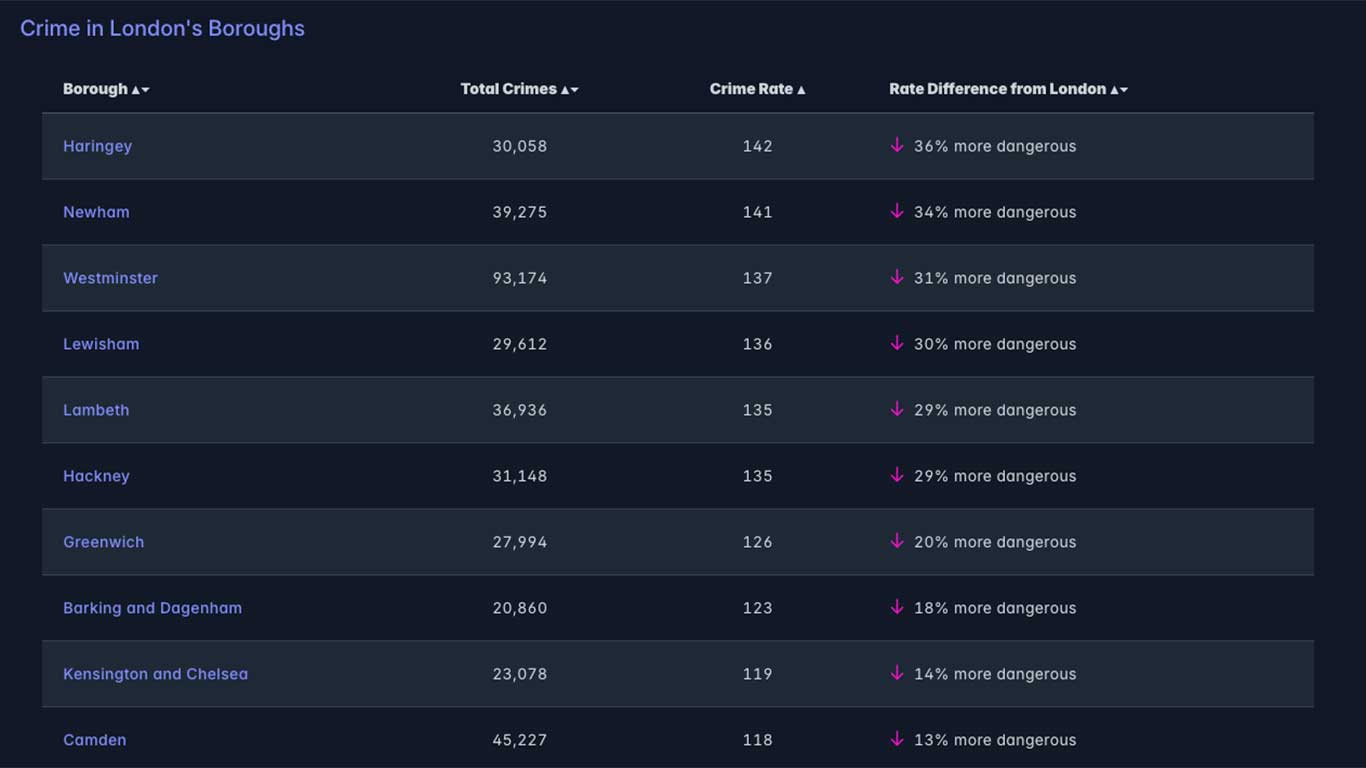Select total crimes value 20,860

tap(519, 608)
